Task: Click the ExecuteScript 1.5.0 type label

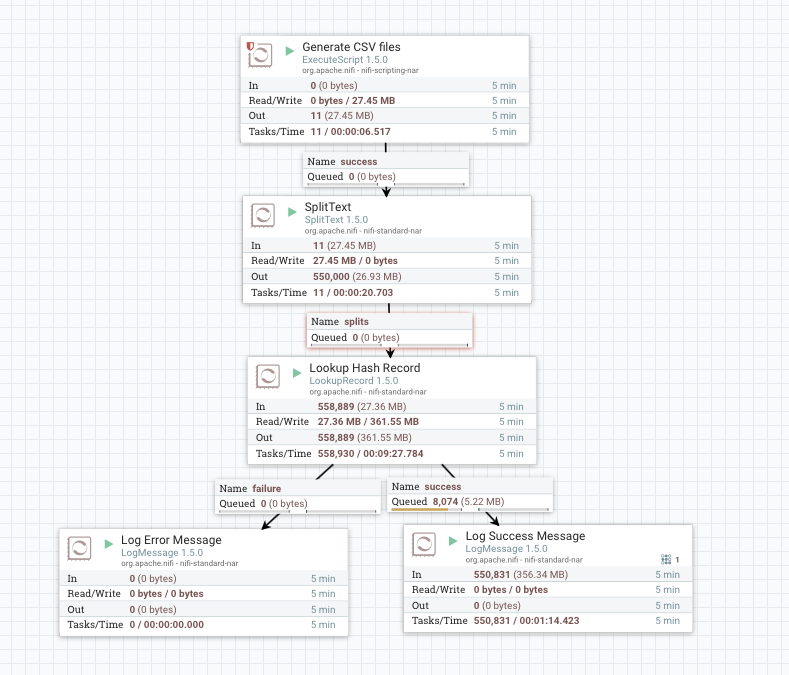Action: (345, 59)
